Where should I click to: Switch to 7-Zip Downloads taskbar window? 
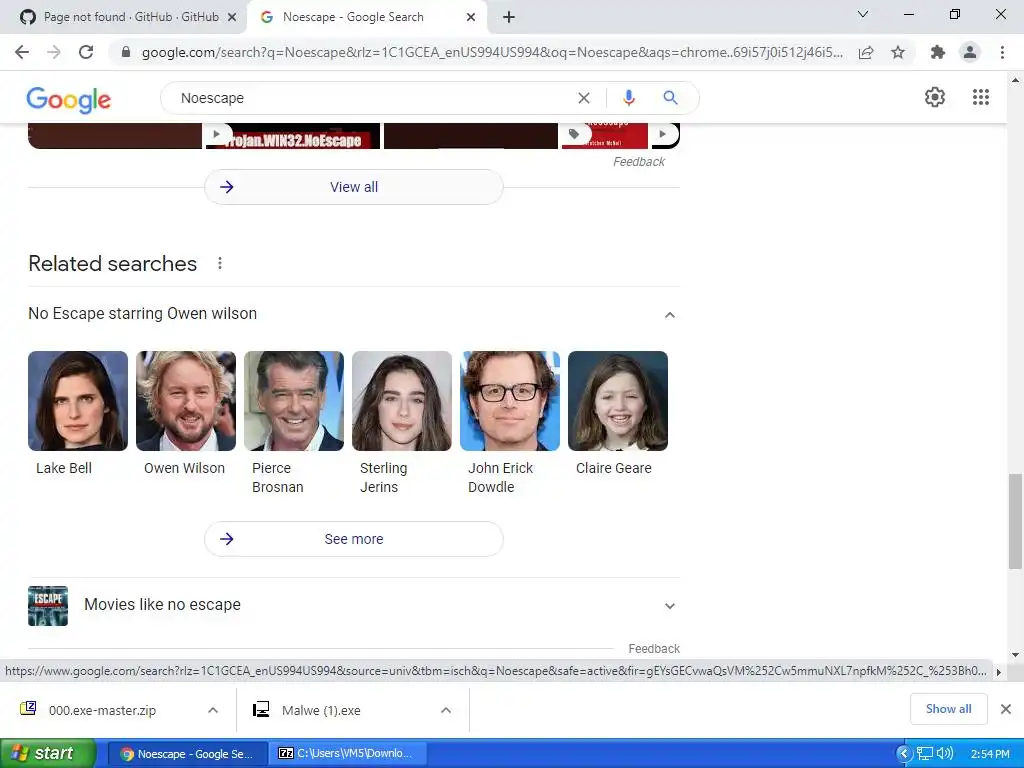pyautogui.click(x=350, y=754)
